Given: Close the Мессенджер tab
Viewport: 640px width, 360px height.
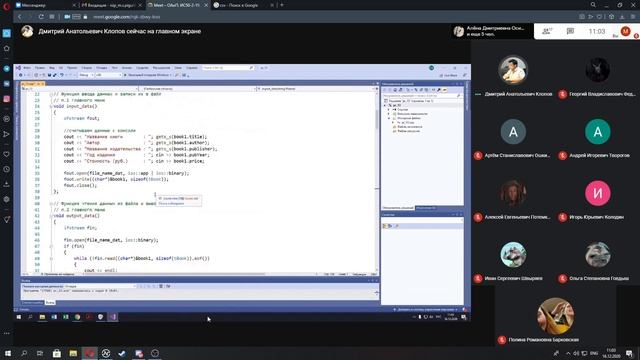Looking at the screenshot, I should click(x=74, y=5).
